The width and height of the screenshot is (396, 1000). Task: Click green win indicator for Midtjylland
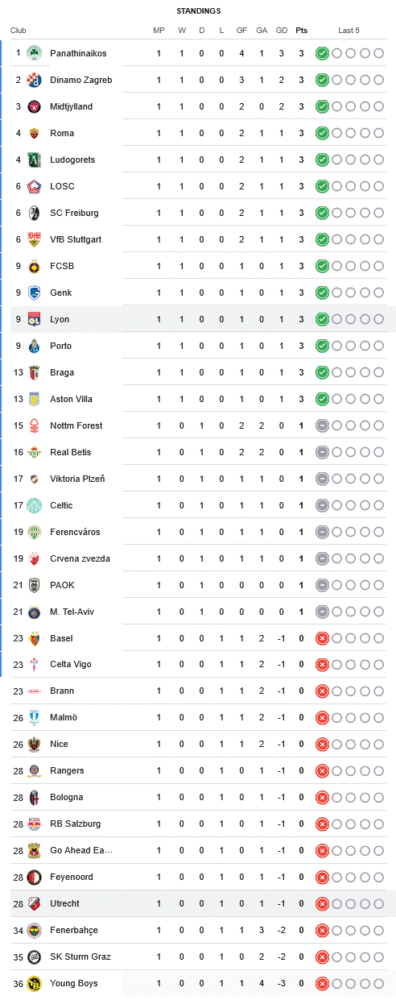click(x=322, y=107)
